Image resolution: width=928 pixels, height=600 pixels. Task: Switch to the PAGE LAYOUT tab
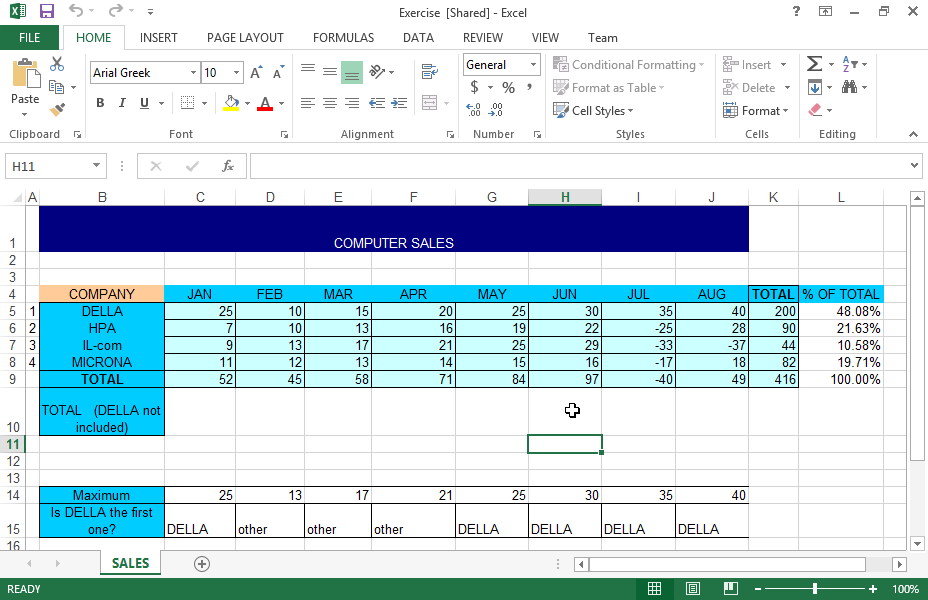tap(245, 38)
